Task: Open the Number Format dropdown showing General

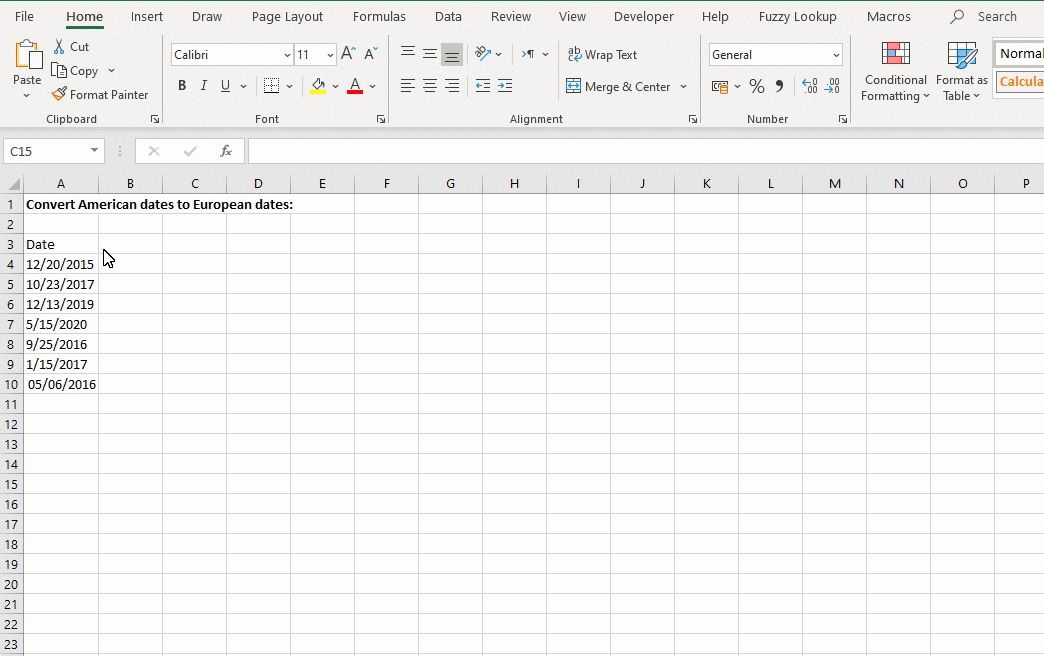Action: point(775,54)
